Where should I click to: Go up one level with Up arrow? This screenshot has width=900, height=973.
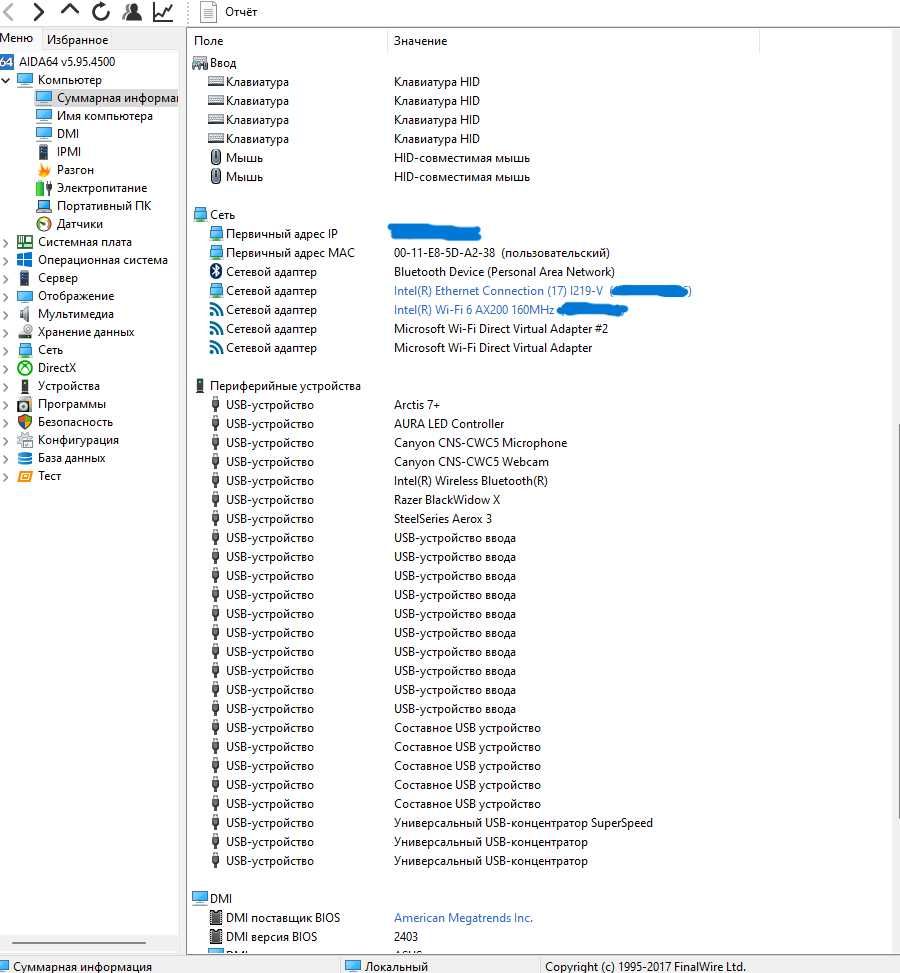click(70, 10)
